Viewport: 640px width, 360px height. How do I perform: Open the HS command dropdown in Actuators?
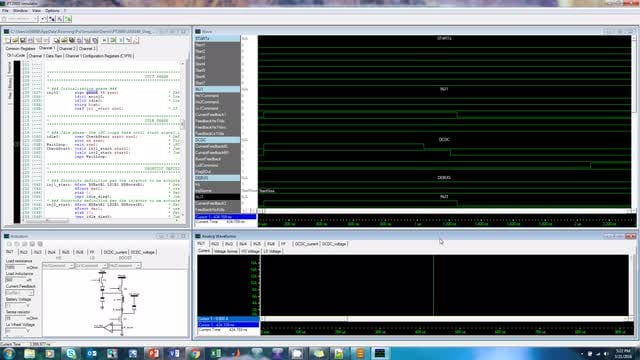tap(58, 266)
